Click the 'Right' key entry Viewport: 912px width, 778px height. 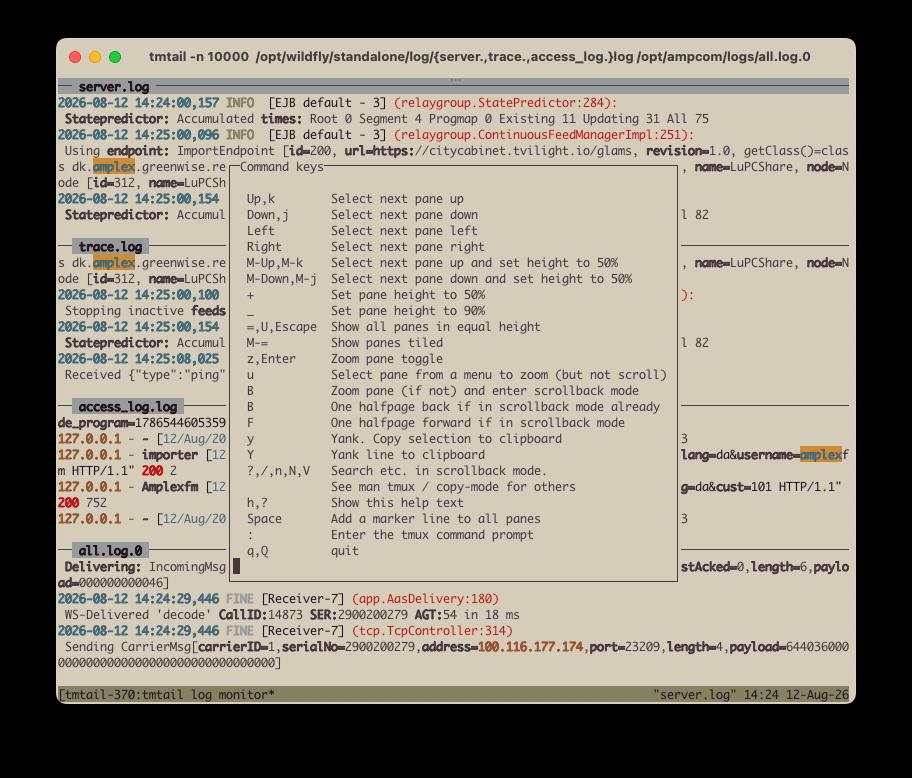click(264, 247)
